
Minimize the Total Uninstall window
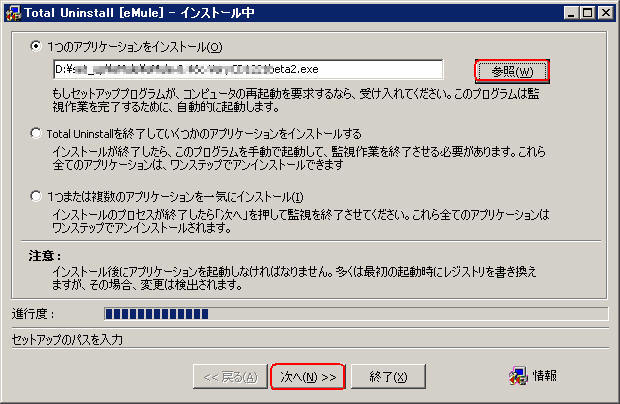[x=571, y=13]
